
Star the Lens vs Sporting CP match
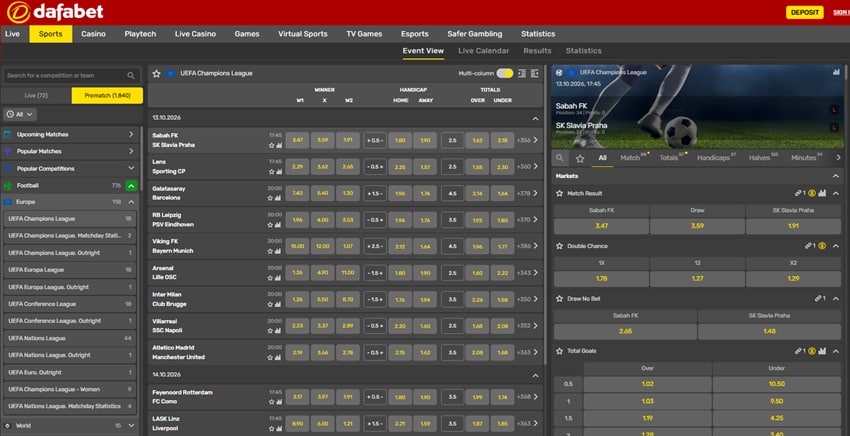[272, 172]
